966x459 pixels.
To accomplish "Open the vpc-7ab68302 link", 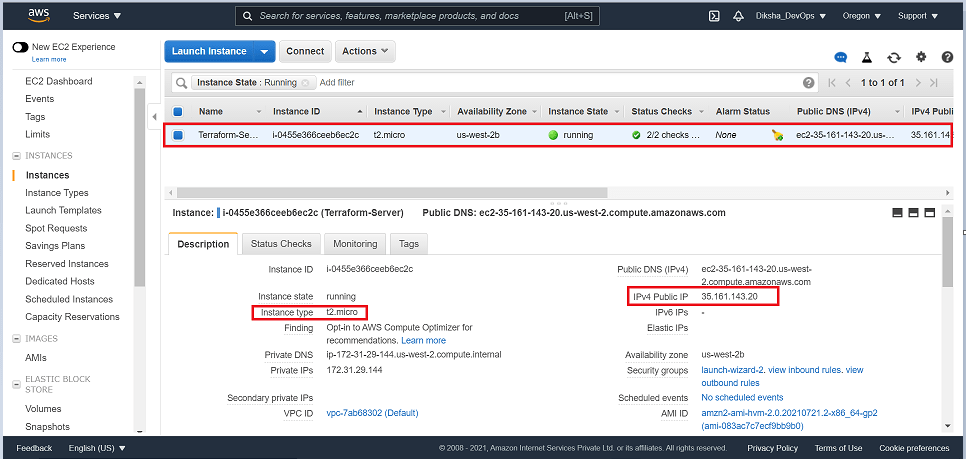I will [372, 413].
